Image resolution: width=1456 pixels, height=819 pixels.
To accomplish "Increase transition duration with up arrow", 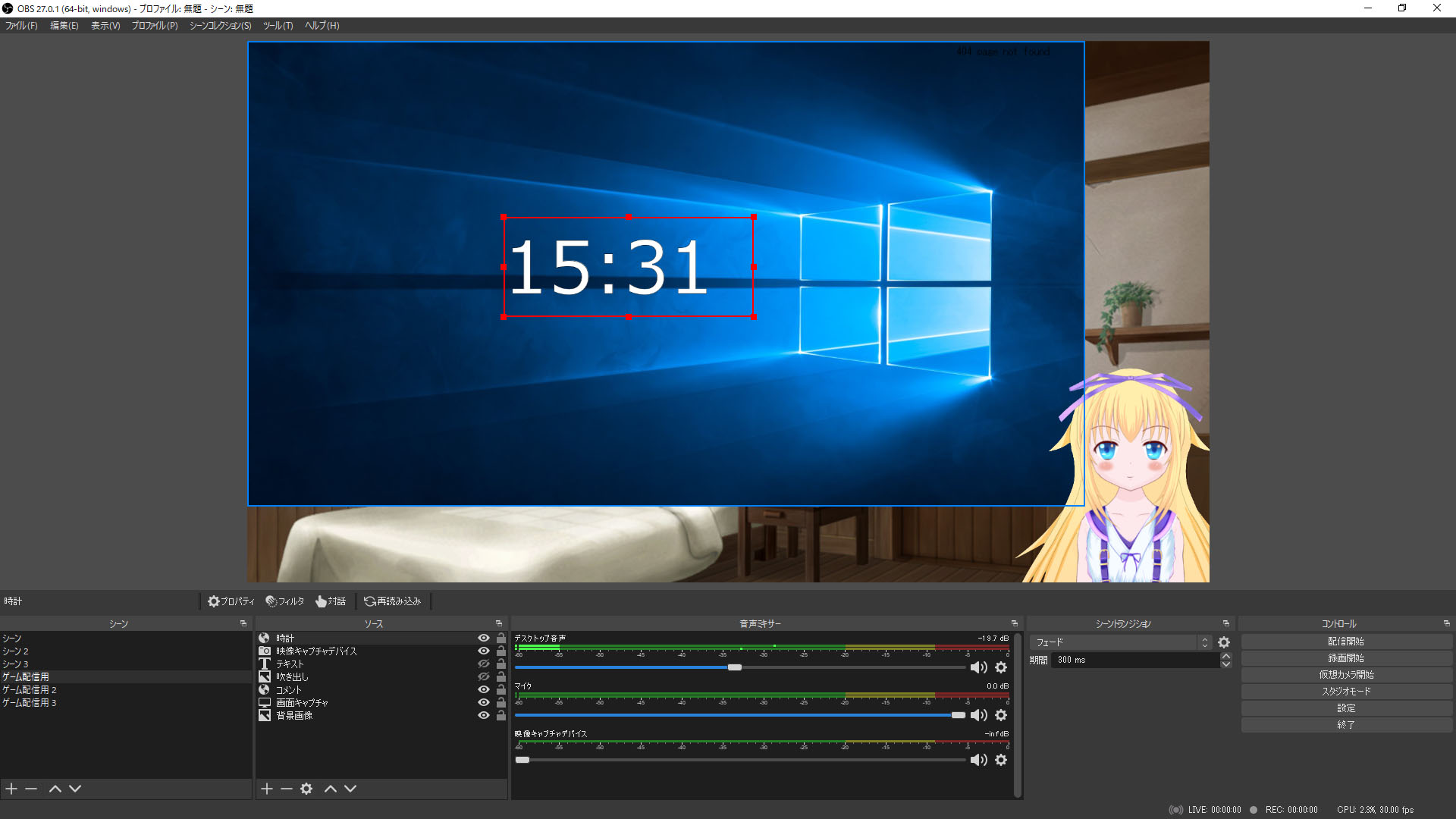I will click(1226, 656).
